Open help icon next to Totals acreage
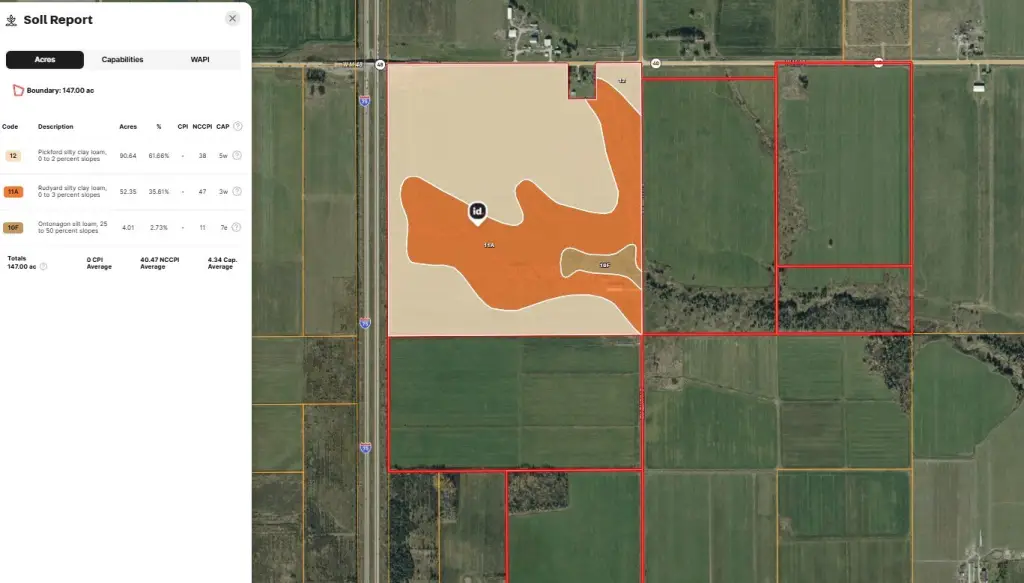Screen dimensions: 1024x583 coord(43,267)
